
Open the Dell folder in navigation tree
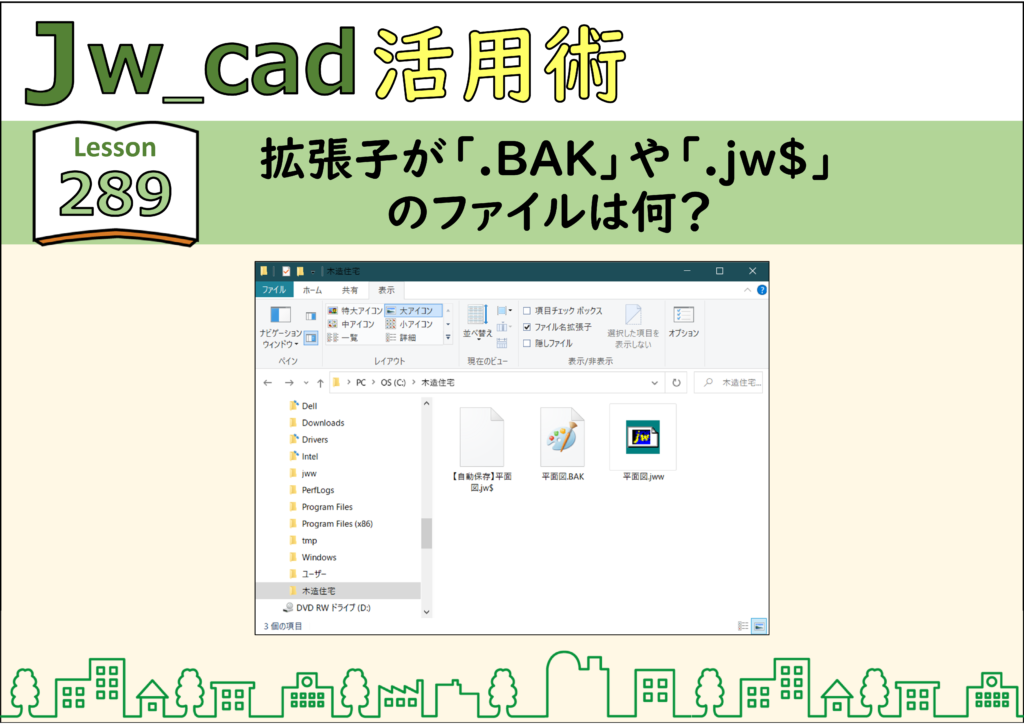(x=309, y=406)
